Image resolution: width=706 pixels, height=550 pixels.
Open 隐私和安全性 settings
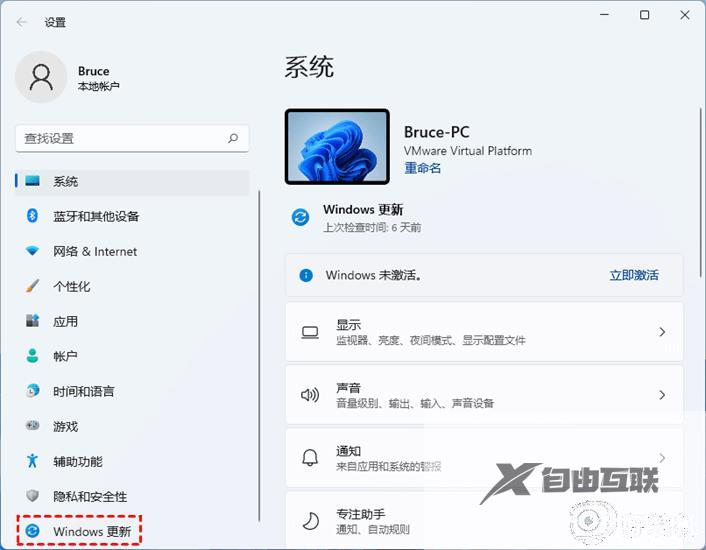(132, 496)
